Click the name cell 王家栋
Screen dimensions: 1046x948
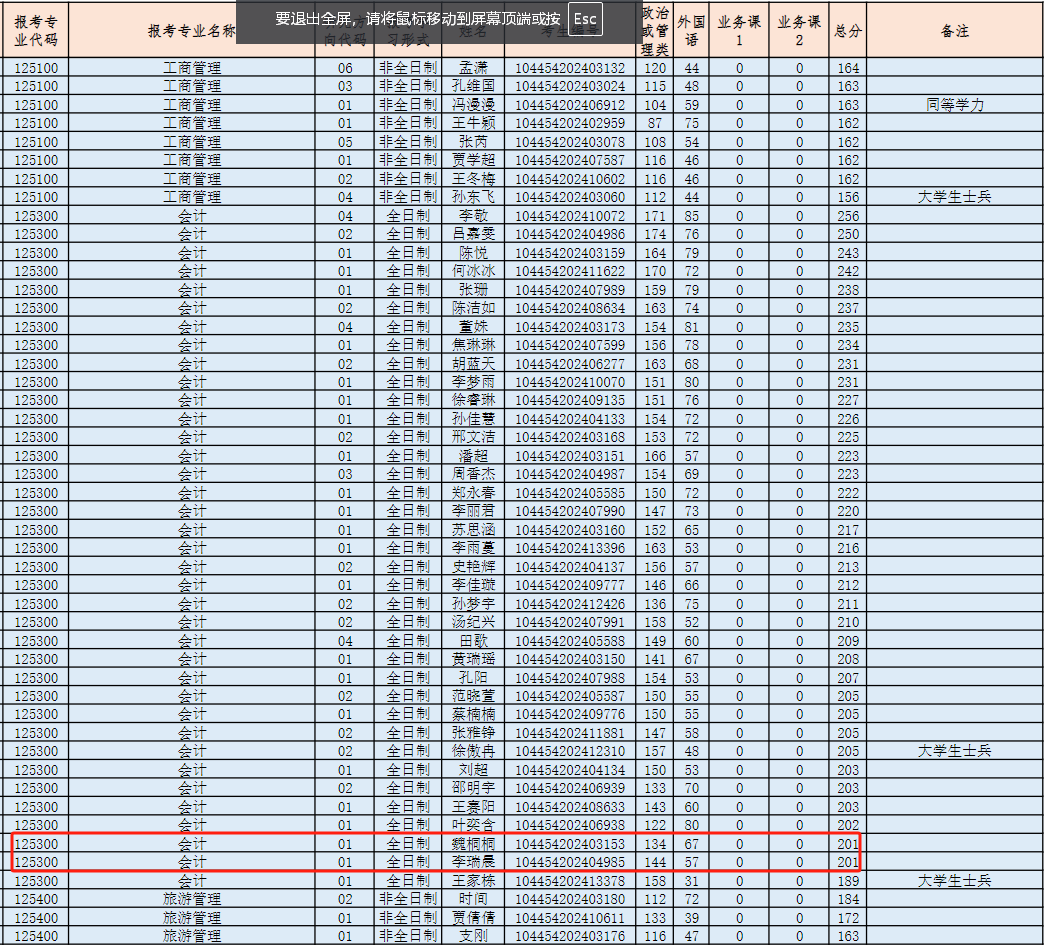point(473,881)
